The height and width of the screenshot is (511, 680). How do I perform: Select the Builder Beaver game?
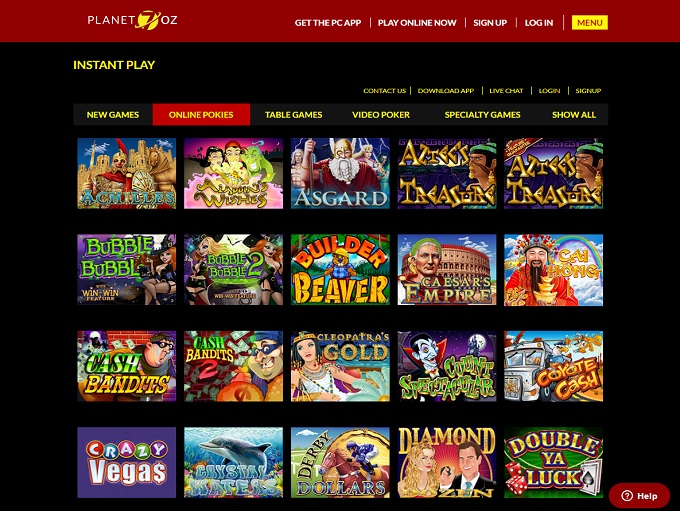point(340,270)
